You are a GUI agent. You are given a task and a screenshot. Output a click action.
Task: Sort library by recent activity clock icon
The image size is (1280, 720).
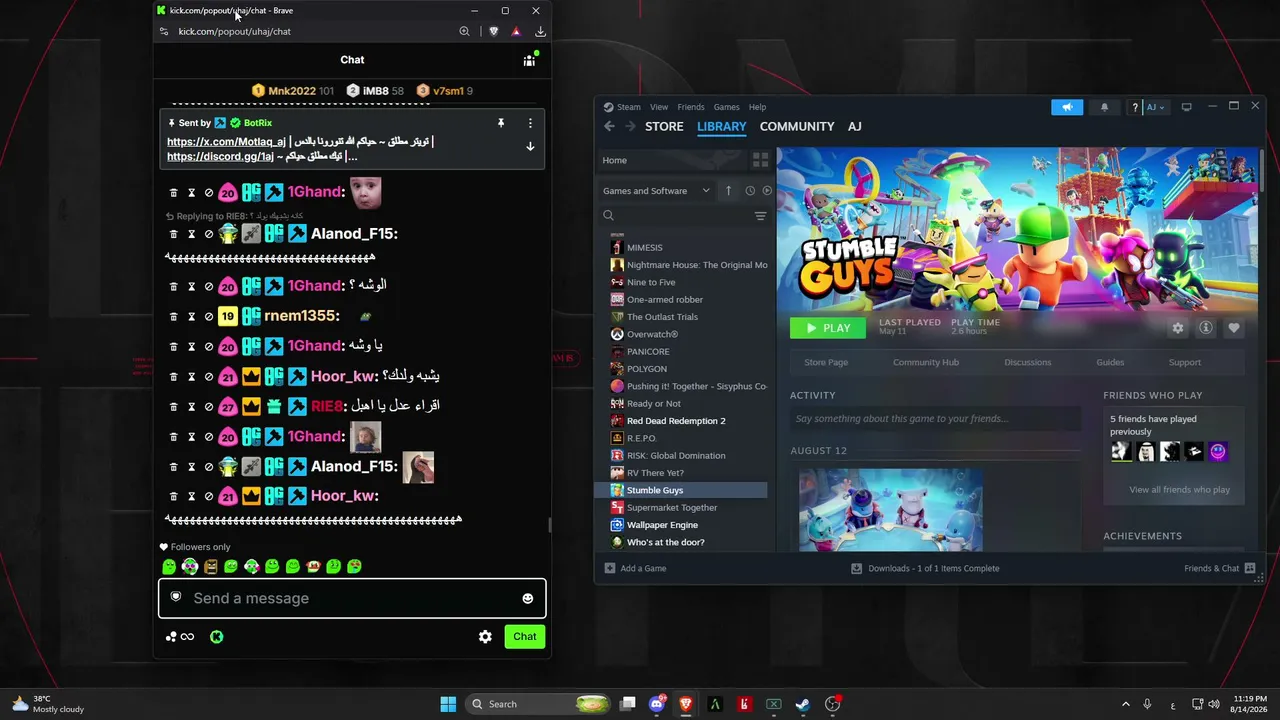click(x=750, y=191)
